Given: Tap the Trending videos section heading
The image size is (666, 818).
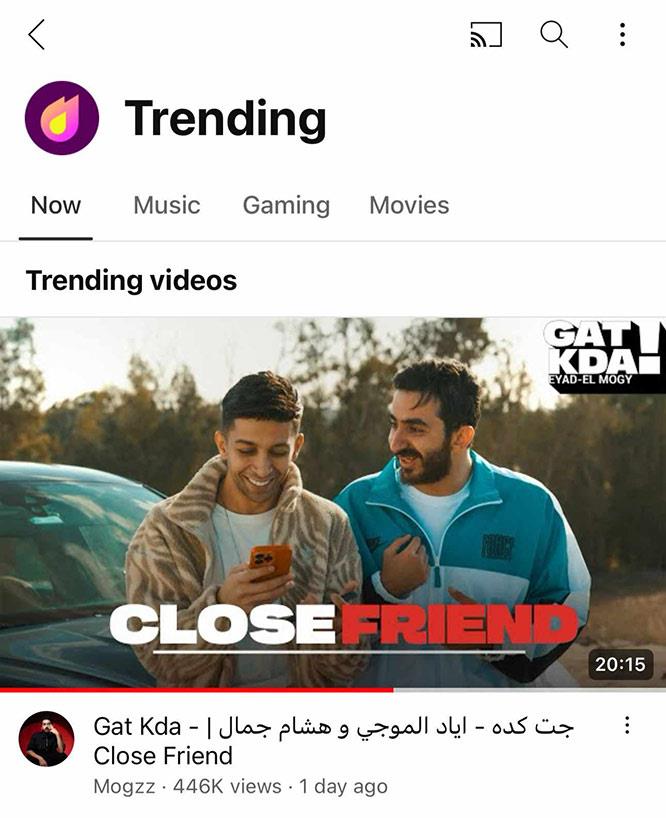Looking at the screenshot, I should 131,280.
